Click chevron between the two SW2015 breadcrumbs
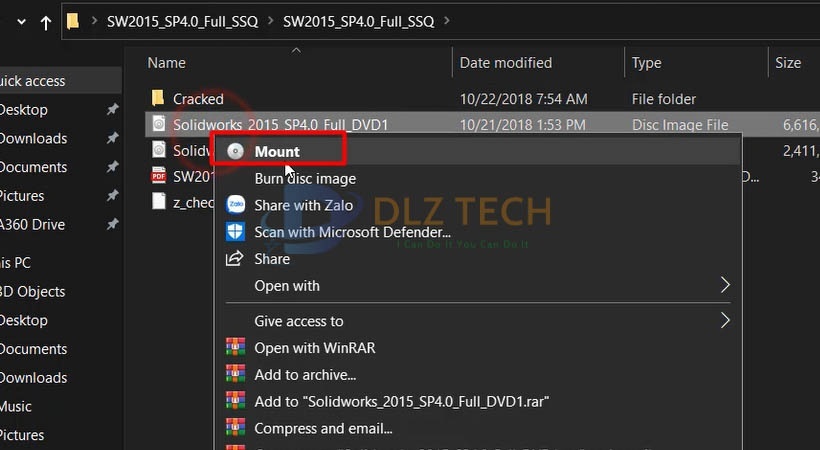 click(271, 21)
